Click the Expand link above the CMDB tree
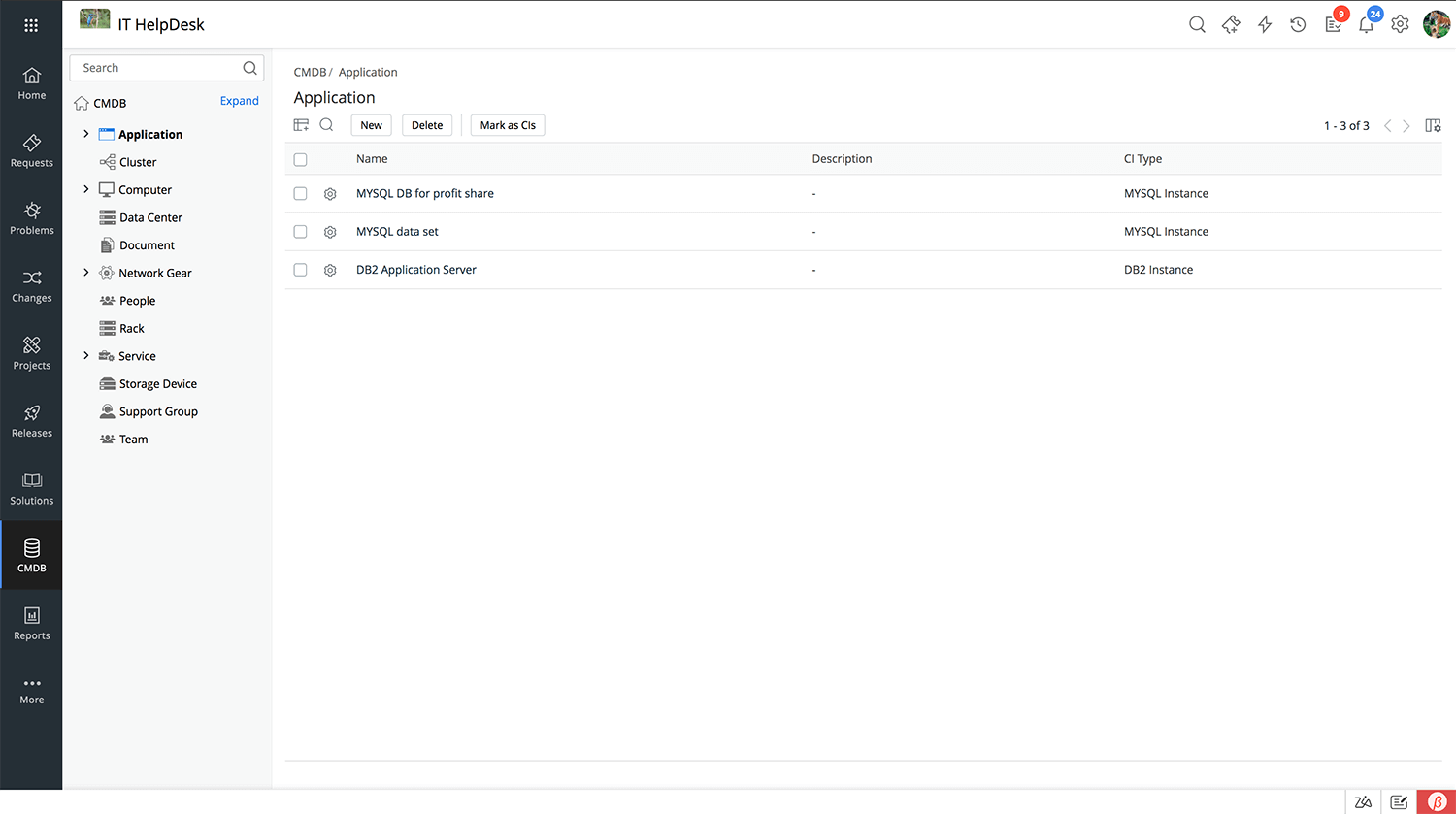This screenshot has height=814, width=1456. (239, 101)
